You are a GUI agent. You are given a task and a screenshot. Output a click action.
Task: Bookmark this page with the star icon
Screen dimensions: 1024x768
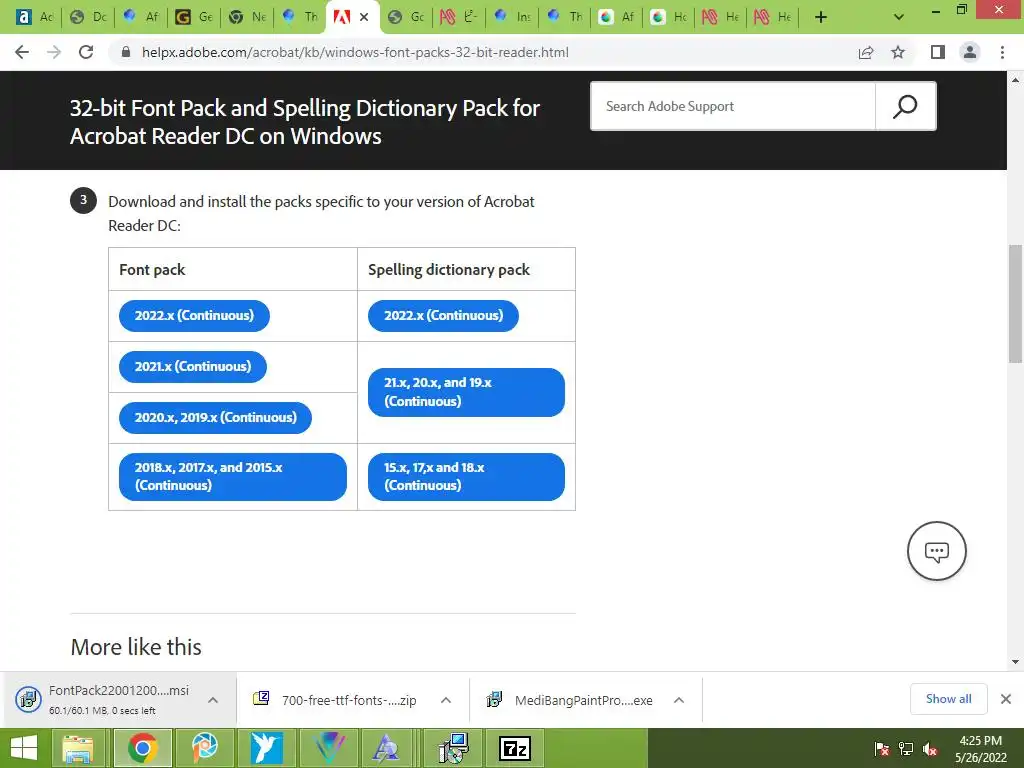[898, 52]
